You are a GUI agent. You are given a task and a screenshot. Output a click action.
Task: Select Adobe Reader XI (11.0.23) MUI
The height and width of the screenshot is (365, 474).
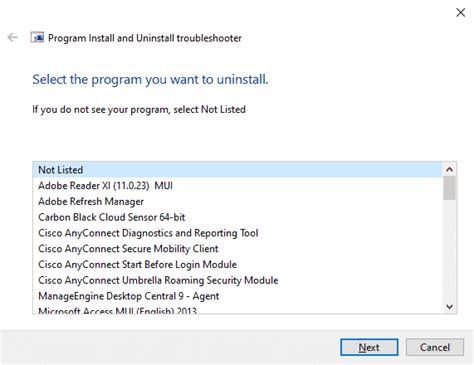pyautogui.click(x=237, y=185)
